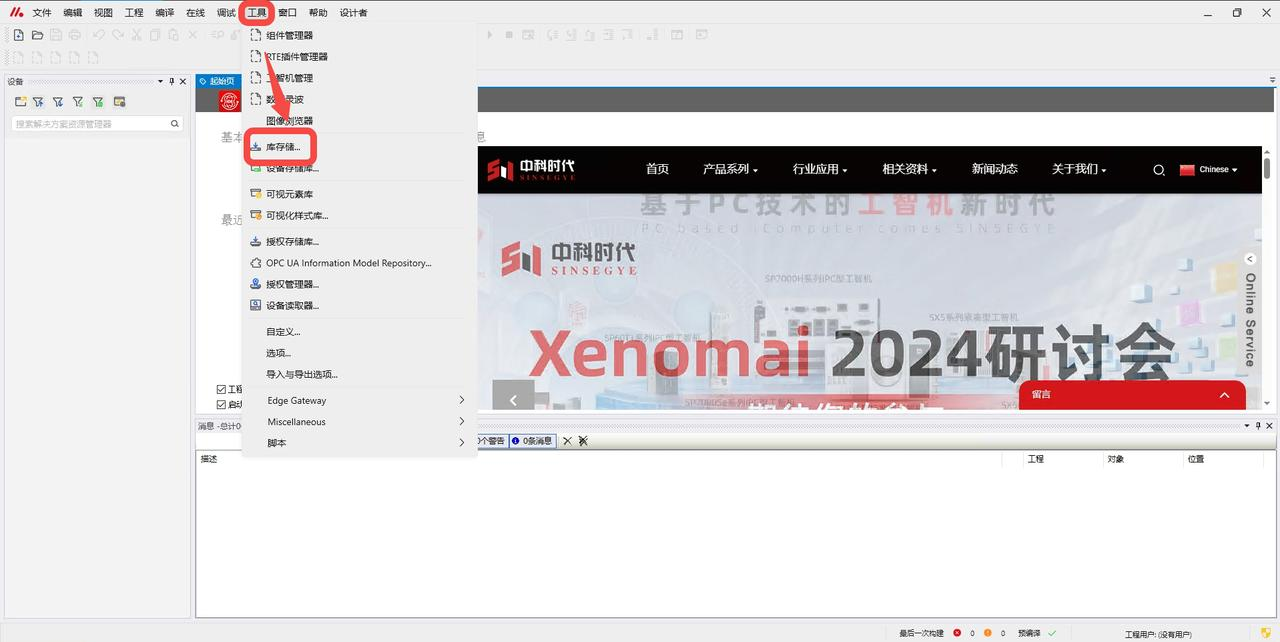1280x642 pixels.
Task: Click the New file toolbar icon
Action: point(18,35)
